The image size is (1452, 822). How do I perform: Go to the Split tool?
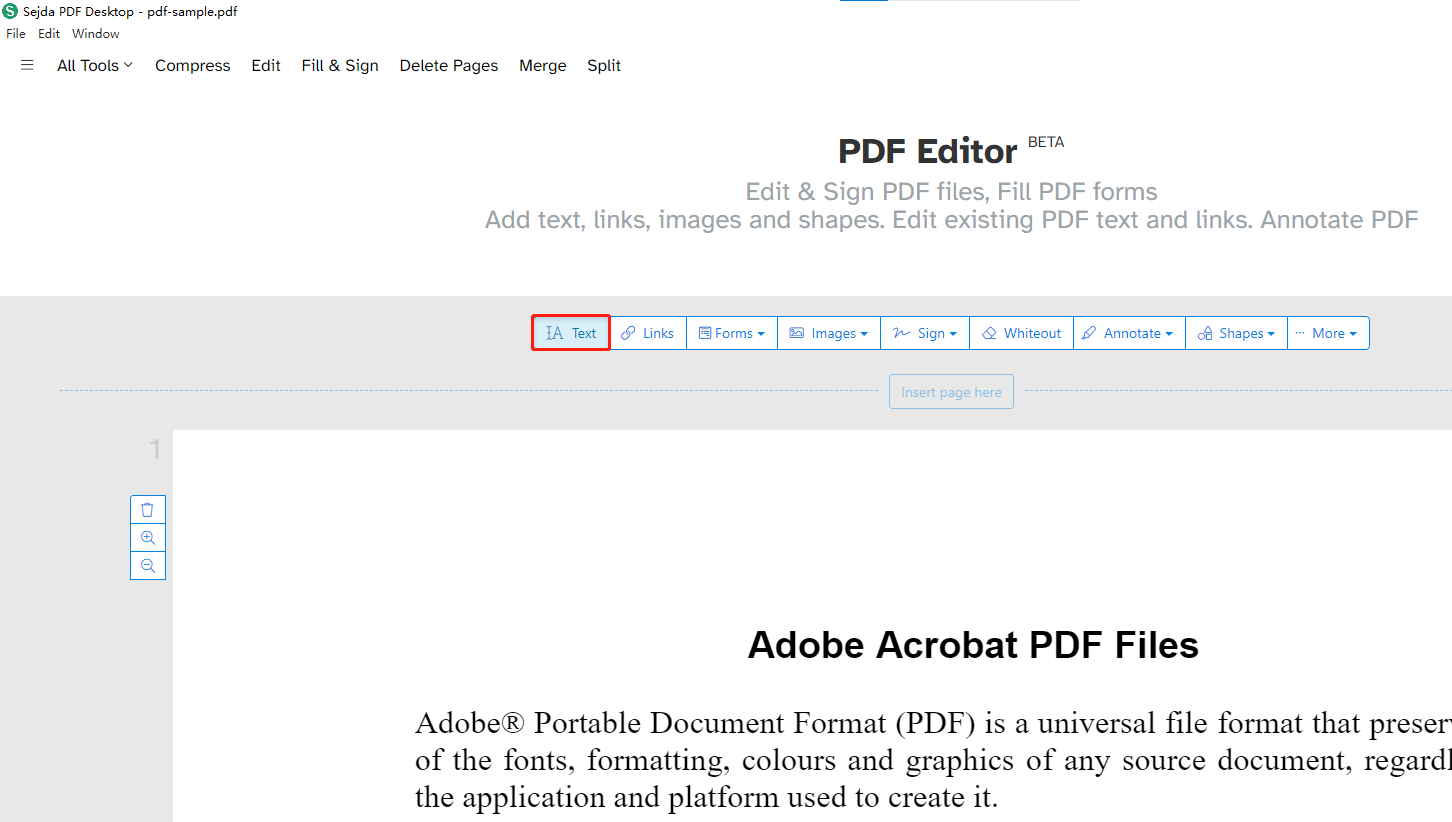click(x=604, y=65)
